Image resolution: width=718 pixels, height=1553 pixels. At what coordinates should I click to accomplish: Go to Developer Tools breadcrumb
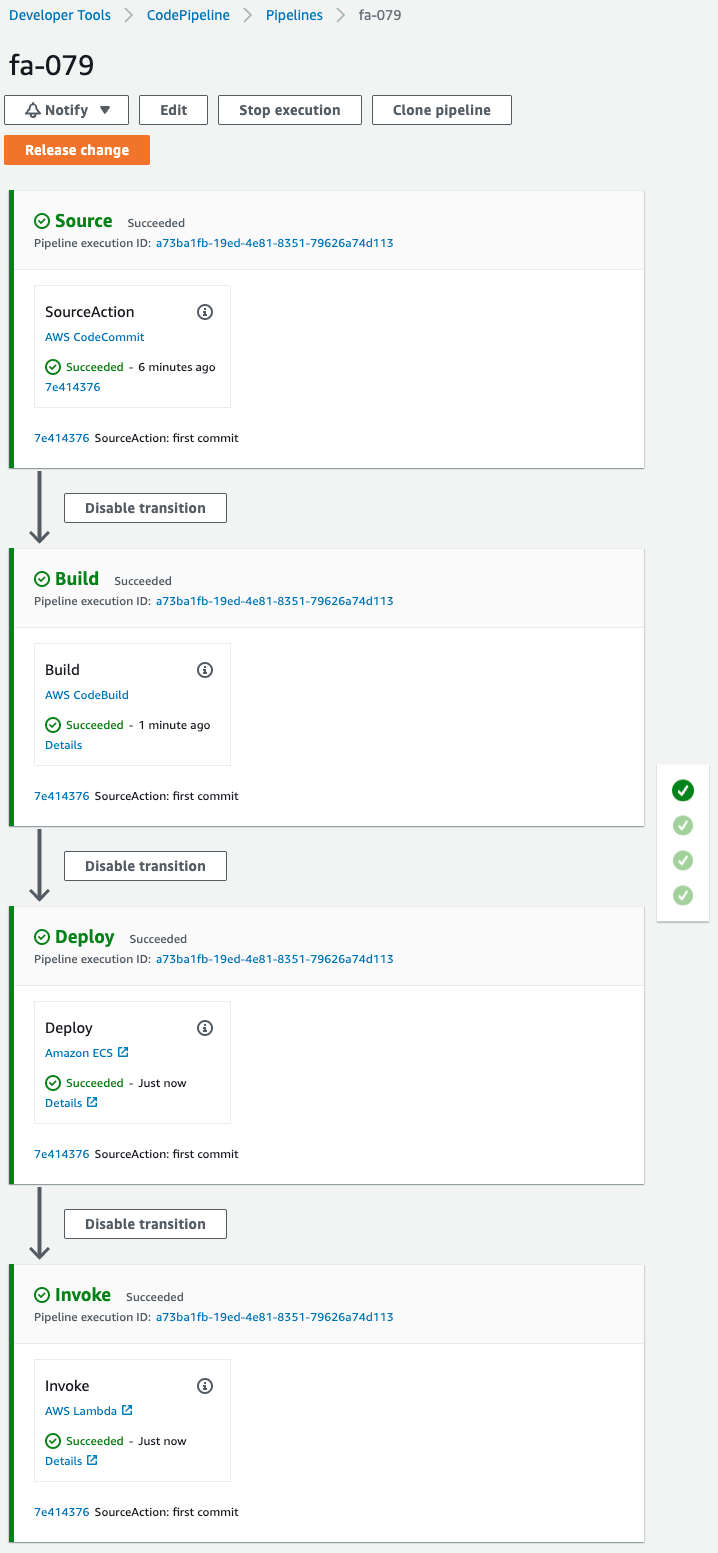[60, 16]
